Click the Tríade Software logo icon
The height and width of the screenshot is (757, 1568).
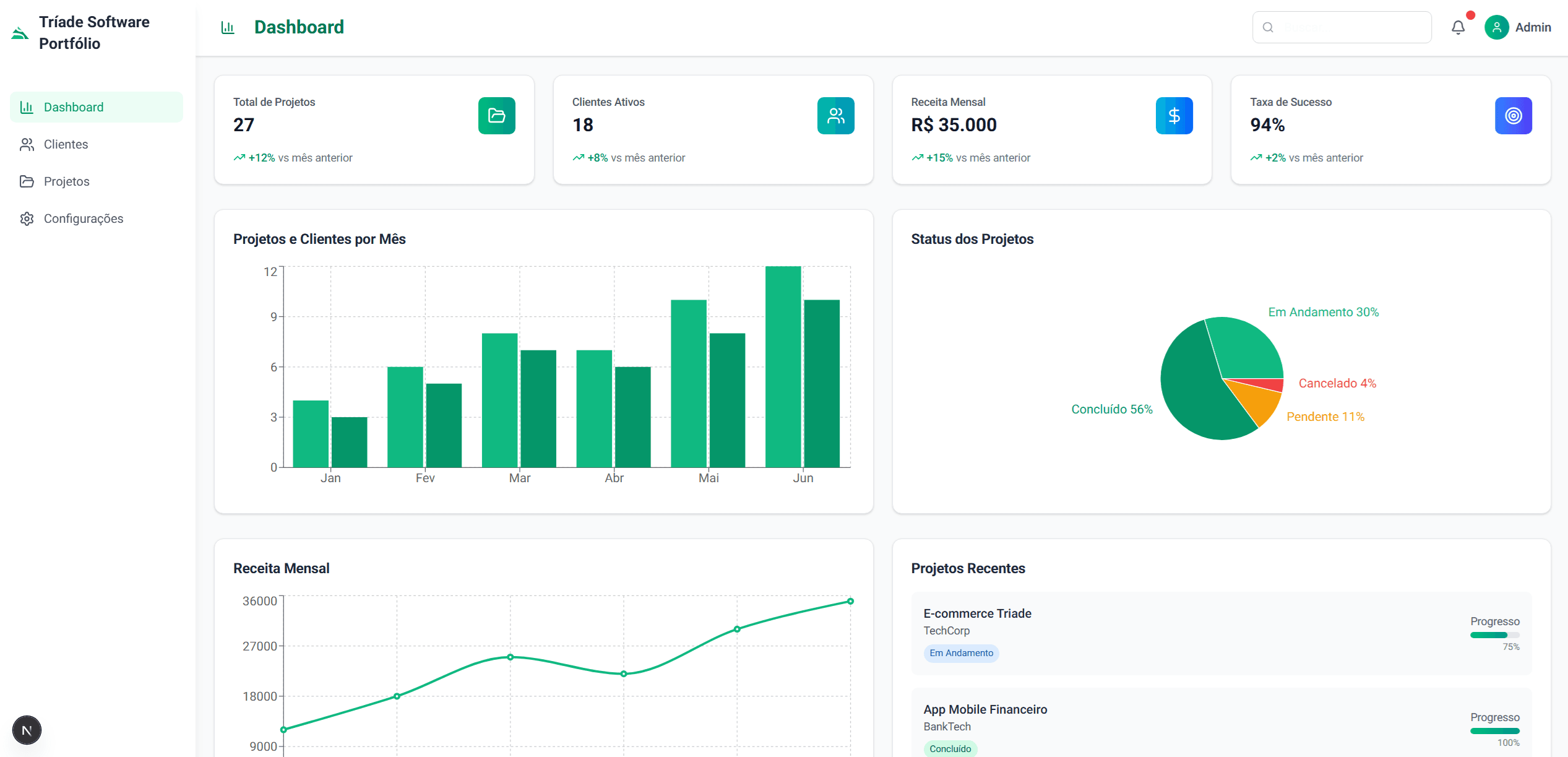(20, 33)
